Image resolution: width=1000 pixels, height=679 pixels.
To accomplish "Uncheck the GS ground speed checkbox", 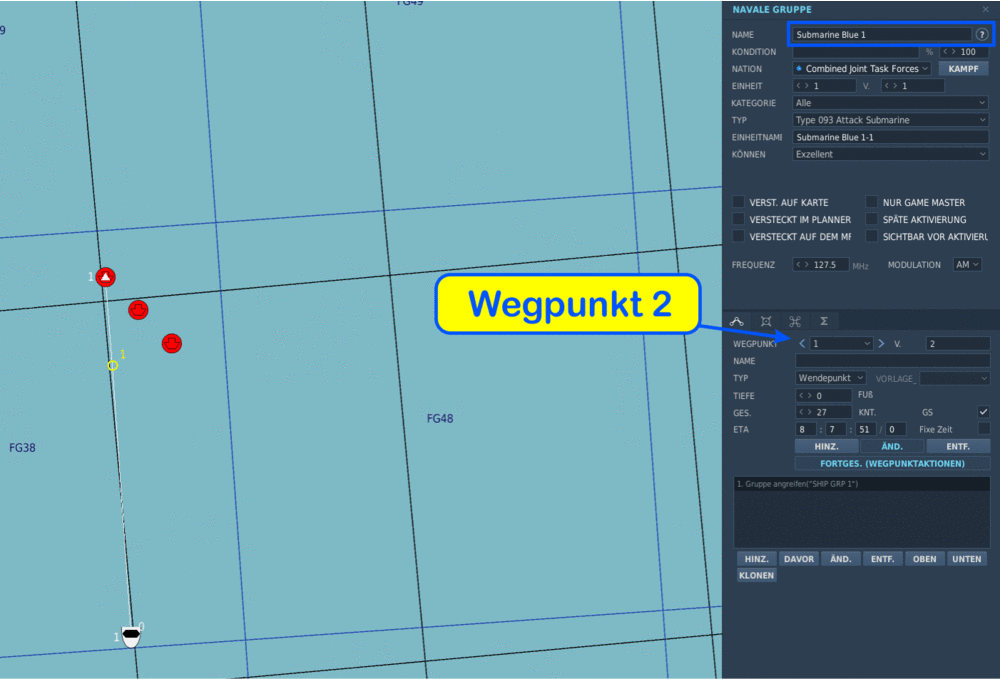I will pos(983,412).
